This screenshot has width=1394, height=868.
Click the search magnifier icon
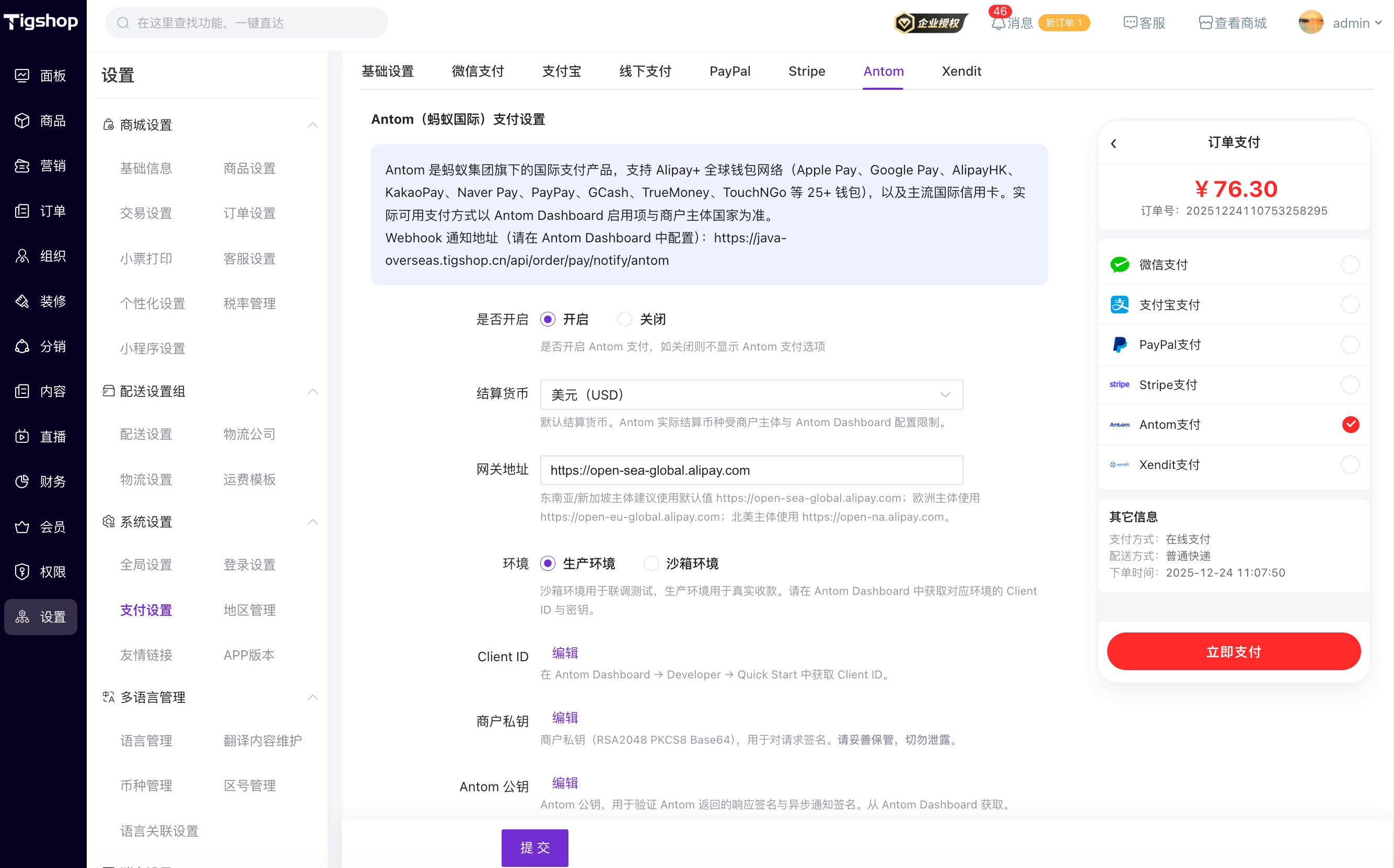(x=123, y=22)
